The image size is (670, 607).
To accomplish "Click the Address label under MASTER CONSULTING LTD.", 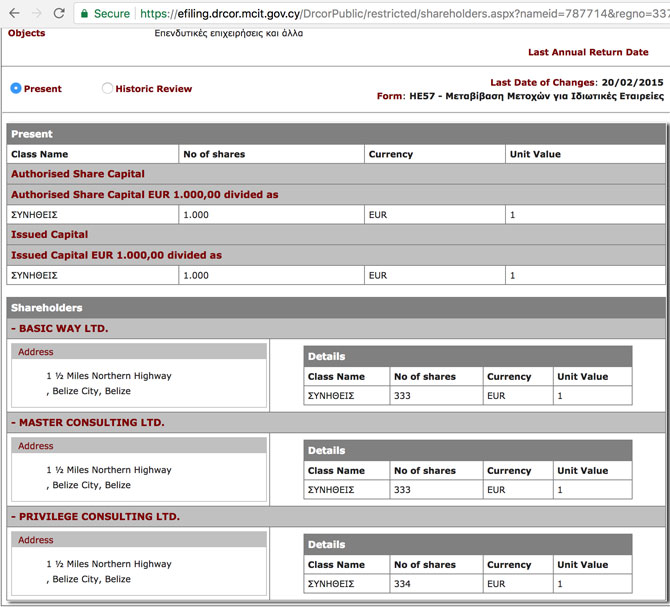I will click(x=36, y=446).
